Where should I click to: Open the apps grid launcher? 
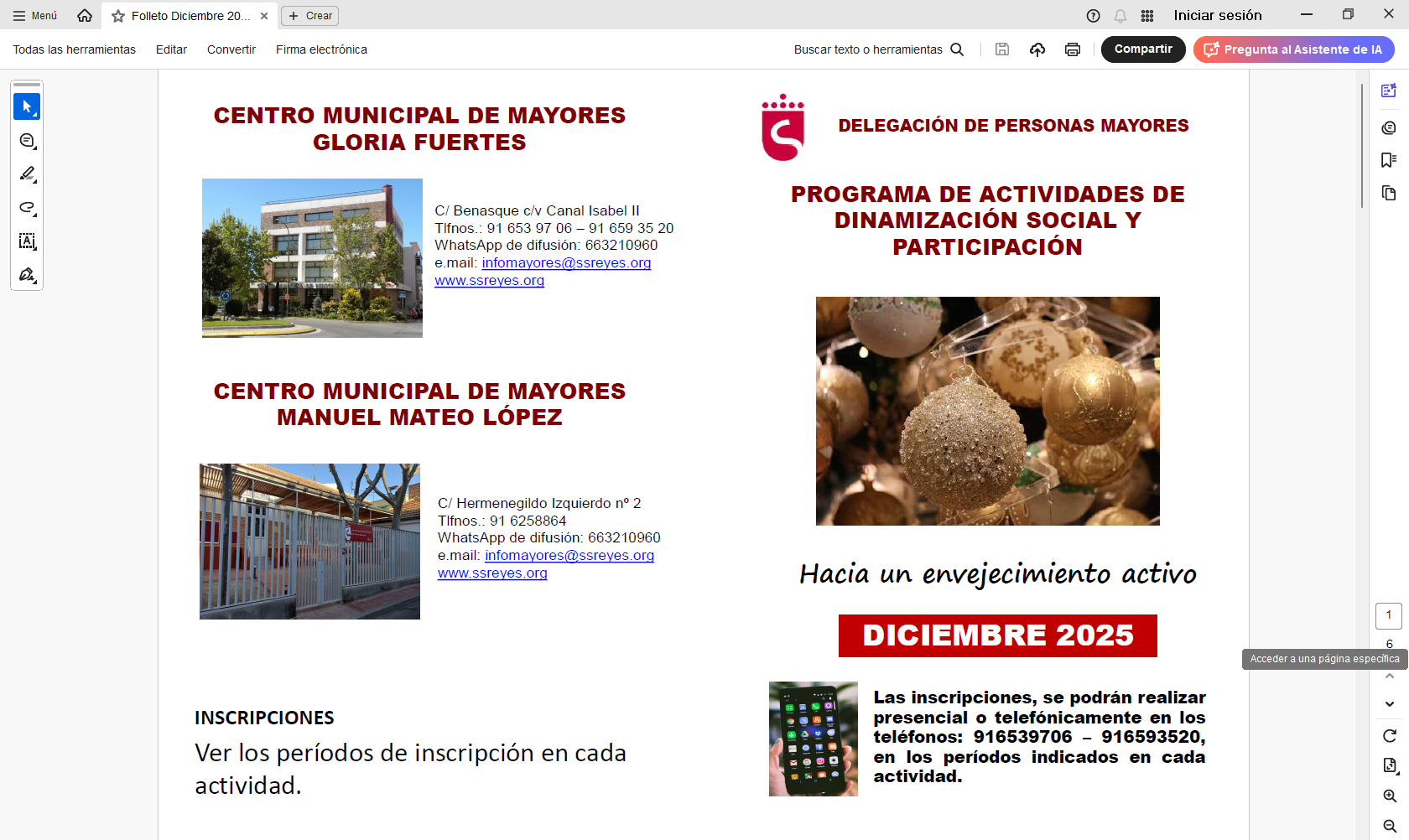point(1147,16)
